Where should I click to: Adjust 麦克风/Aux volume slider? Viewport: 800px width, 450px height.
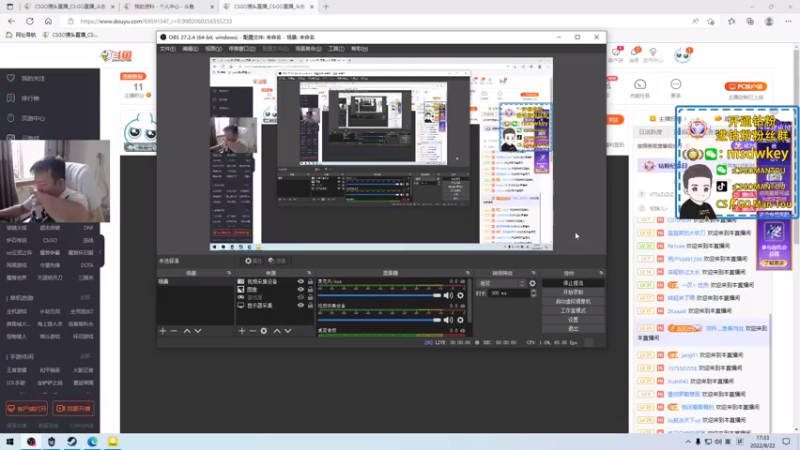point(379,295)
